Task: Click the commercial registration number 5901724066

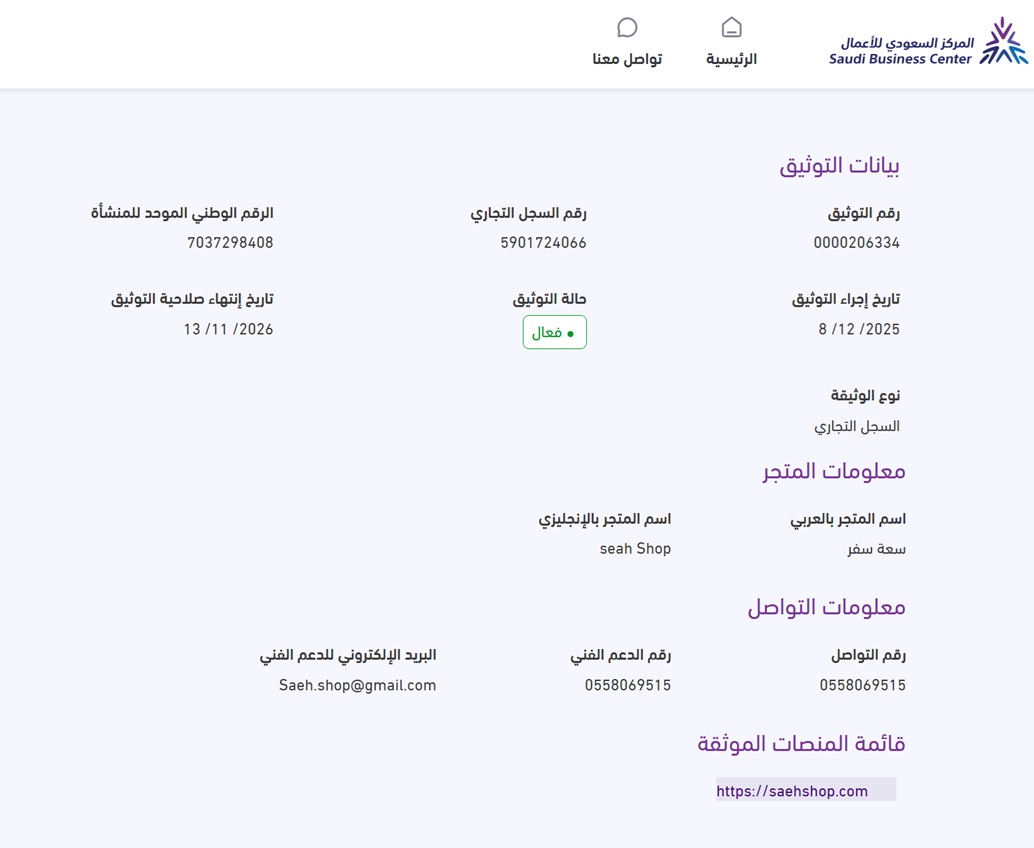Action: point(543,243)
